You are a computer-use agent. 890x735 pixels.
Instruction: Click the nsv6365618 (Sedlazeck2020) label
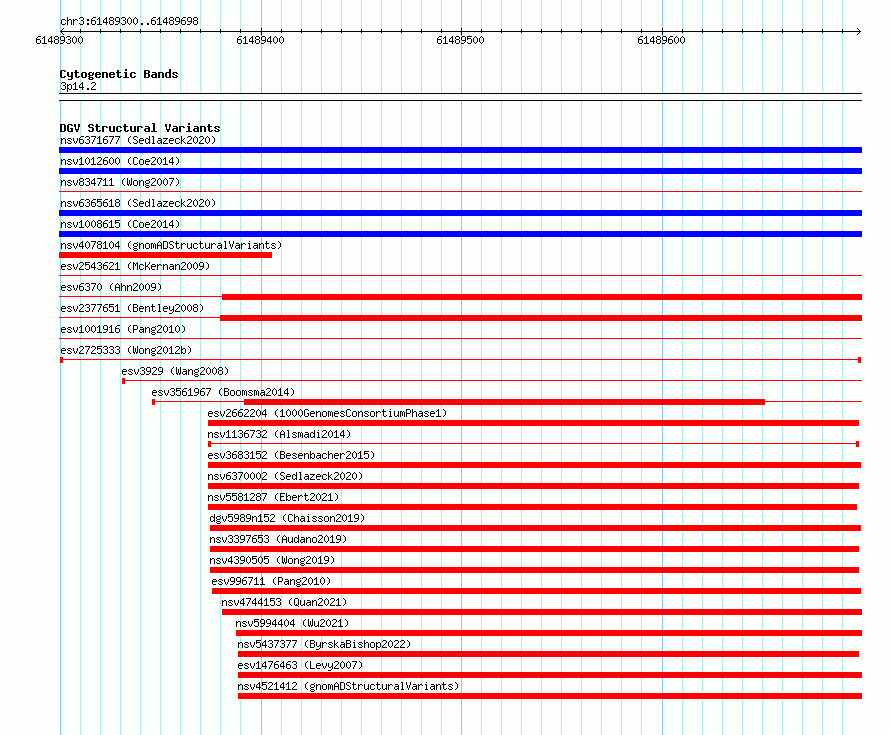138,203
